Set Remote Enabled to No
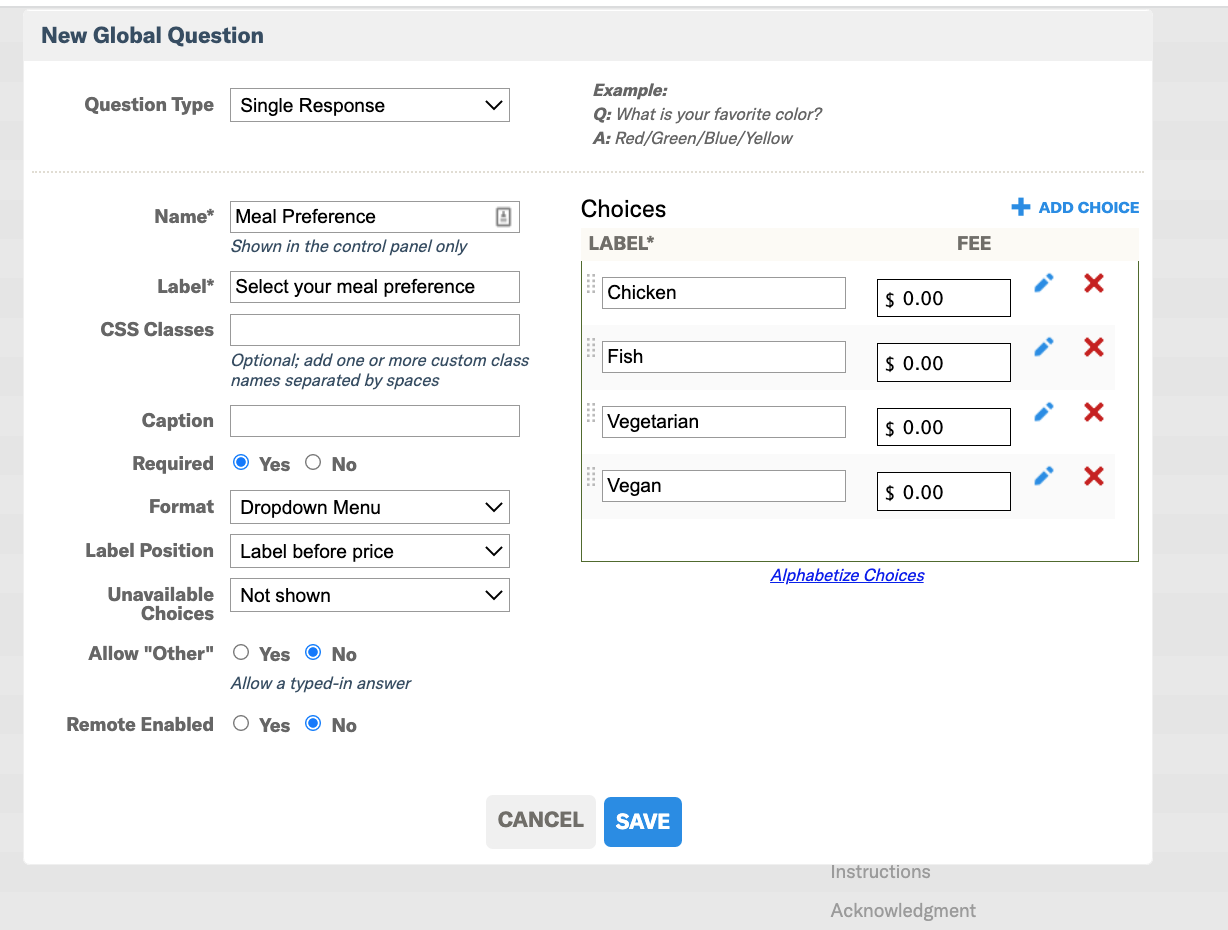This screenshot has width=1228, height=930. coord(313,724)
